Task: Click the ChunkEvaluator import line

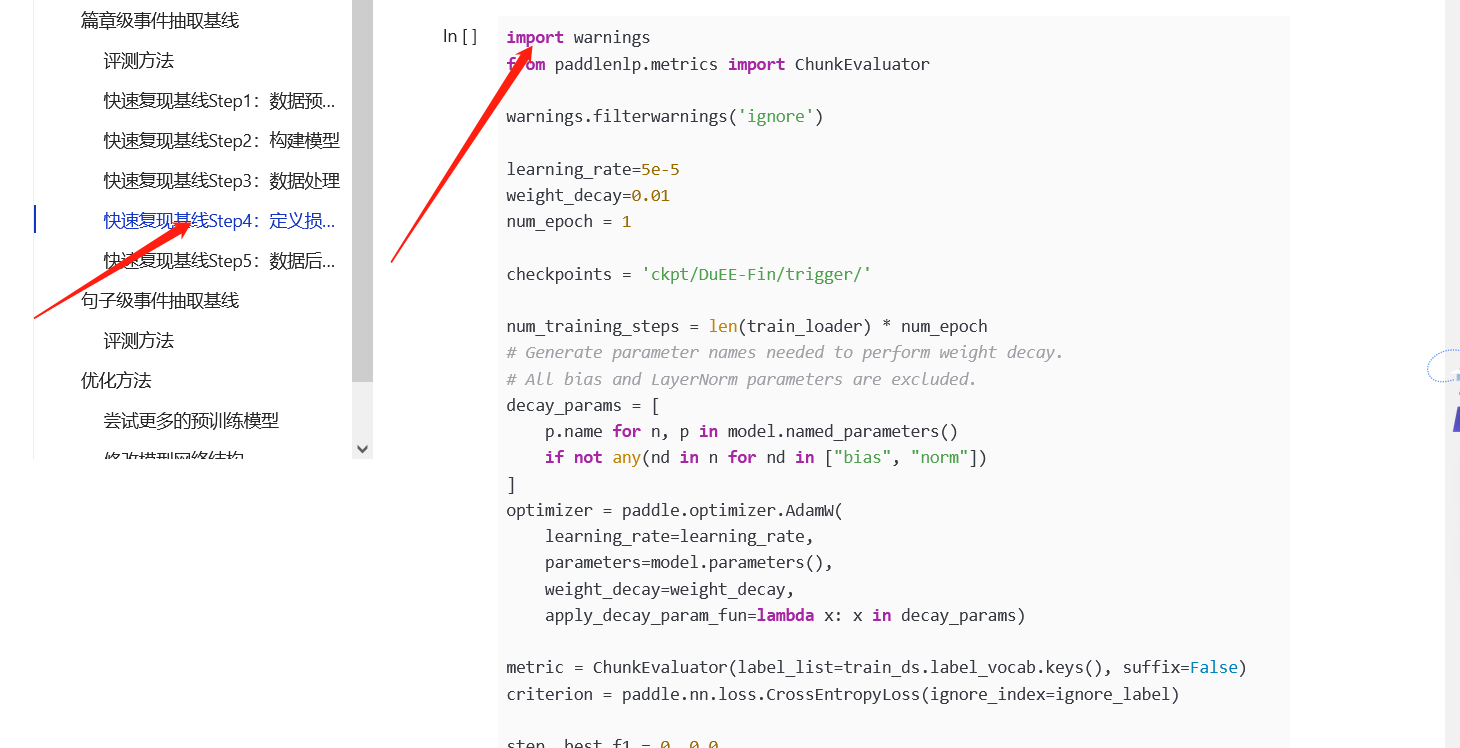Action: [x=717, y=63]
